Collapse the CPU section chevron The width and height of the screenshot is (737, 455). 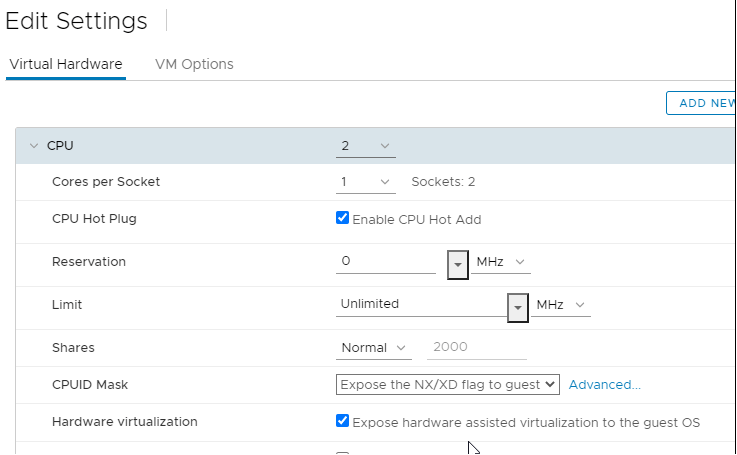[34, 146]
